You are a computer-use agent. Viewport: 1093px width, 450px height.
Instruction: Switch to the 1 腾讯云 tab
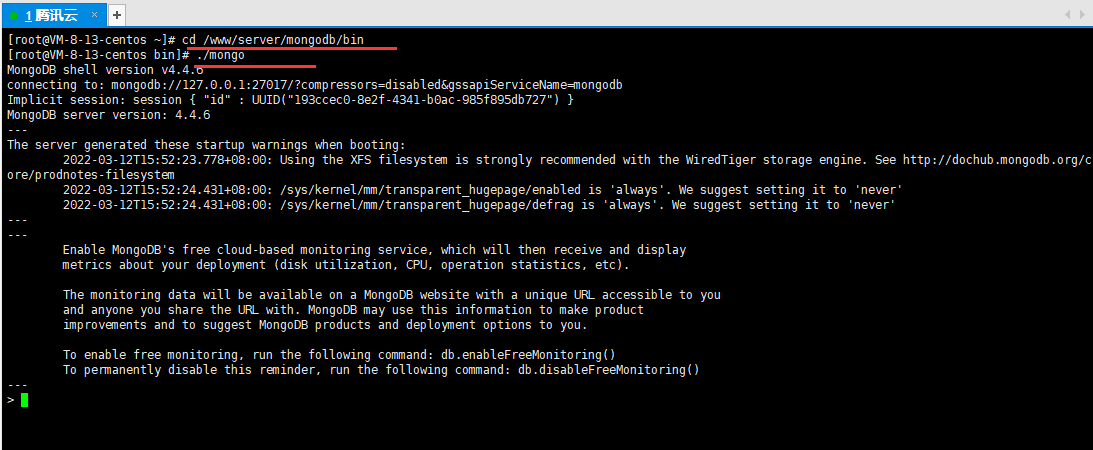point(50,15)
